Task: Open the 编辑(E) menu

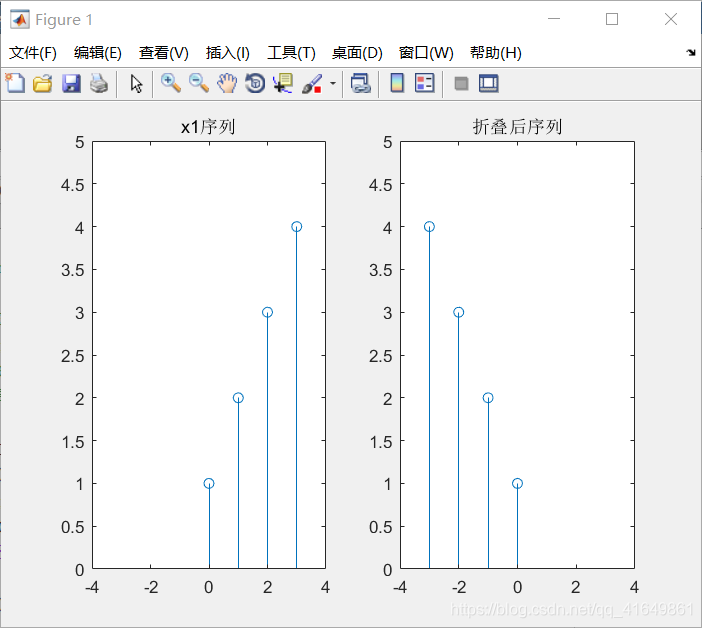Action: click(x=98, y=53)
